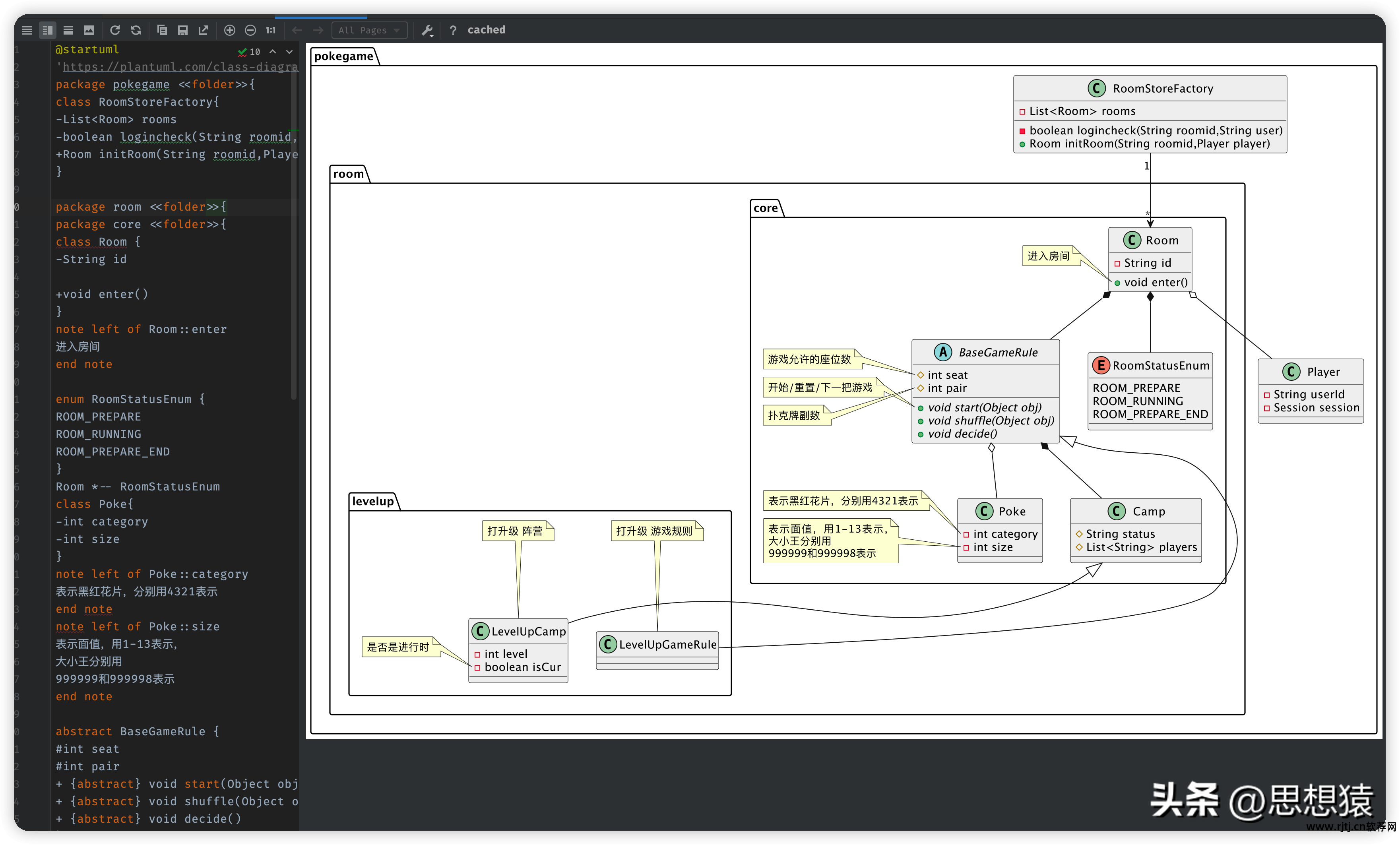The height and width of the screenshot is (845, 1400).
Task: Click 'boolean isCur' field in LevelUpCamp
Action: click(x=522, y=667)
